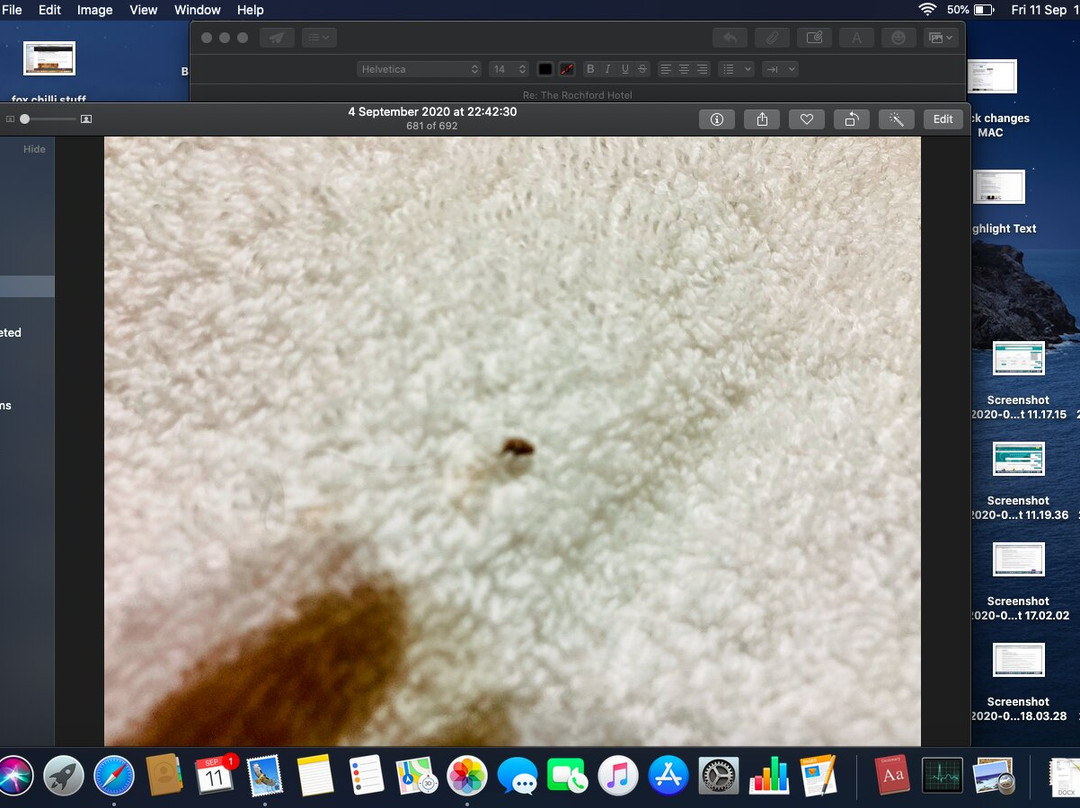This screenshot has width=1080, height=808.
Task: Click the Send paper-plane icon in Mail
Action: pyautogui.click(x=277, y=38)
